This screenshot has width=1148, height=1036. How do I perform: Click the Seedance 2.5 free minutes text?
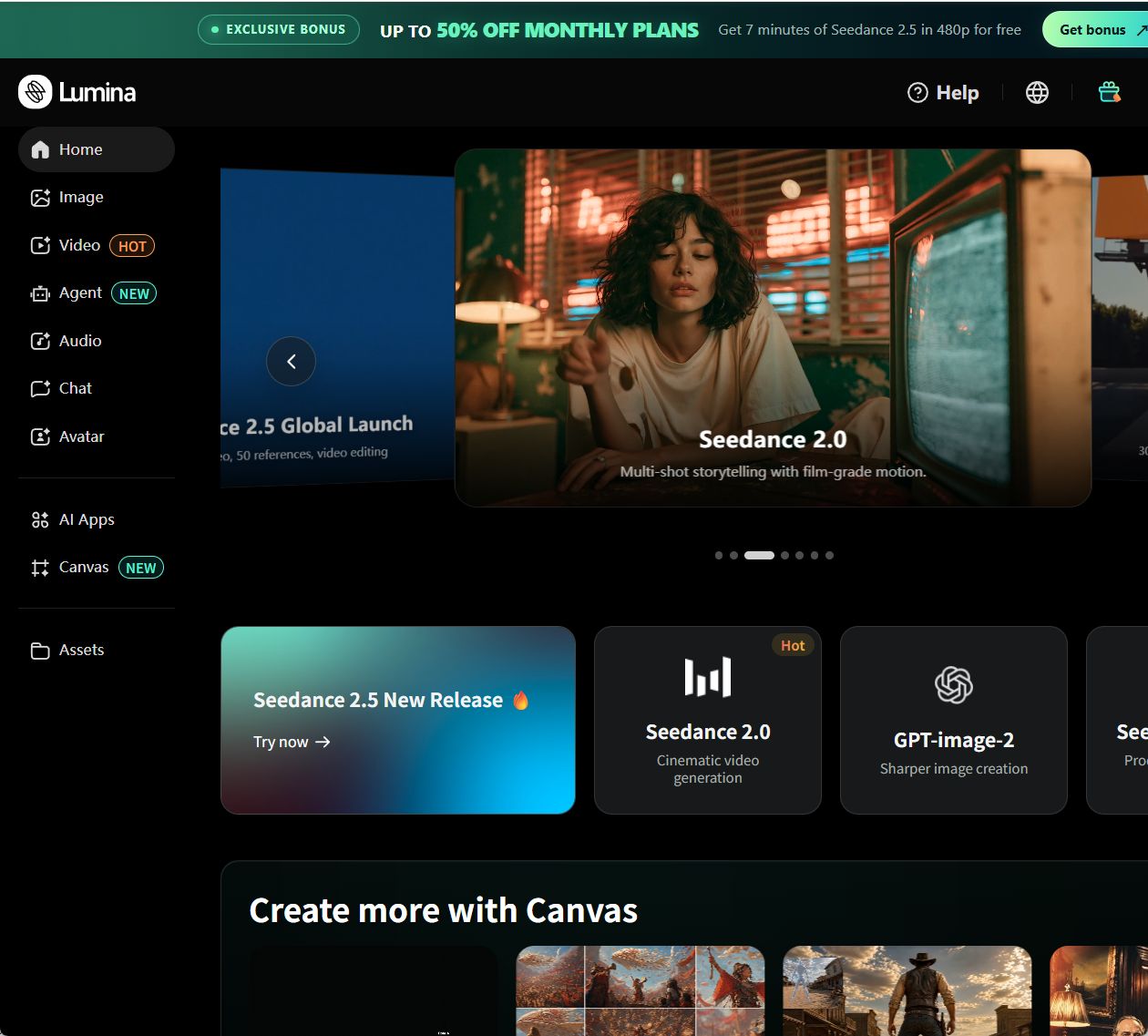[869, 30]
